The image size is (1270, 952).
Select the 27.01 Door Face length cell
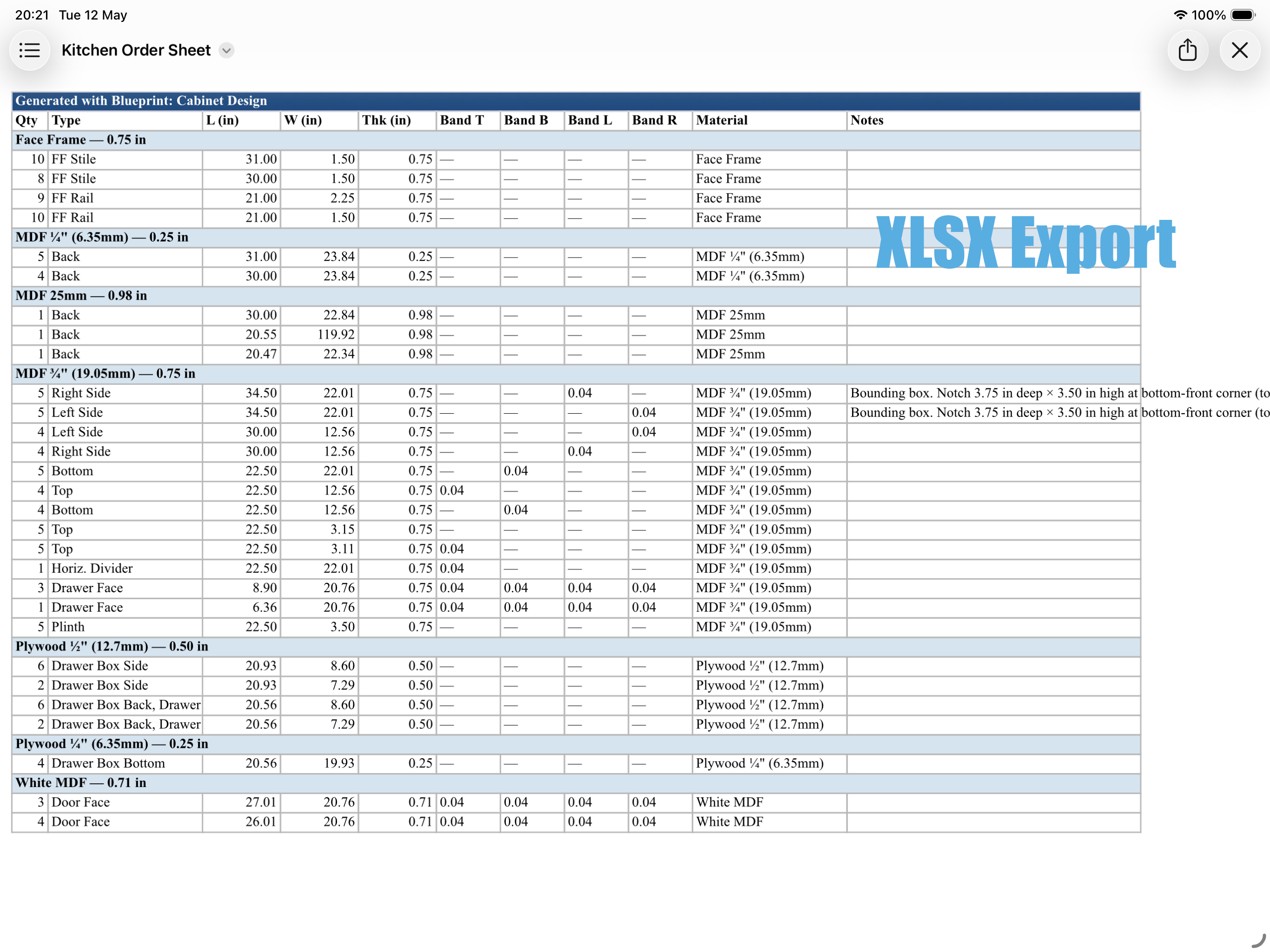242,803
